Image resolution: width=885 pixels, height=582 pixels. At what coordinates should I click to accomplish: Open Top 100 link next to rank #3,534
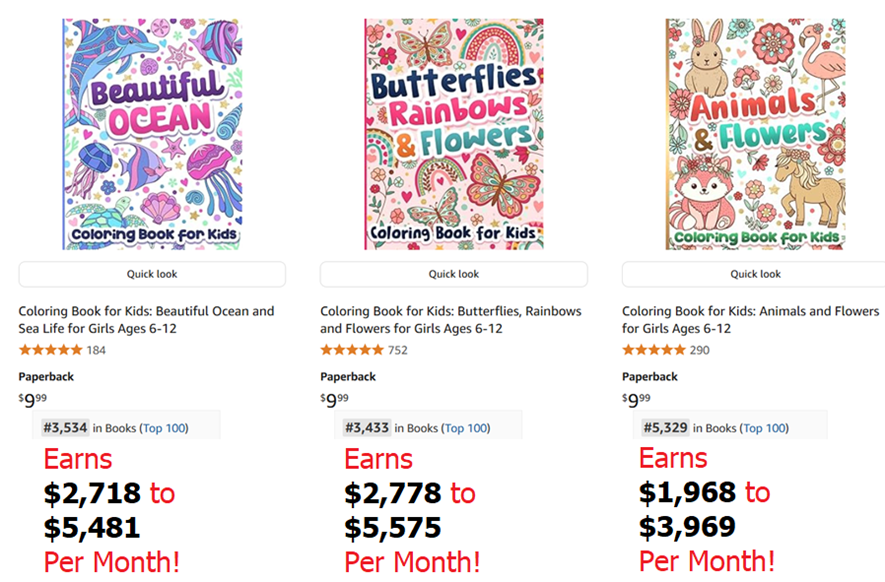(x=164, y=428)
